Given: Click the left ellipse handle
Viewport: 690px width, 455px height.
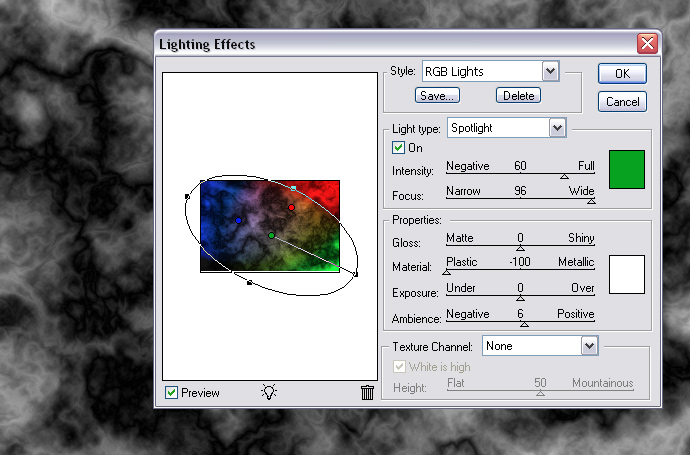Looking at the screenshot, I should (187, 197).
